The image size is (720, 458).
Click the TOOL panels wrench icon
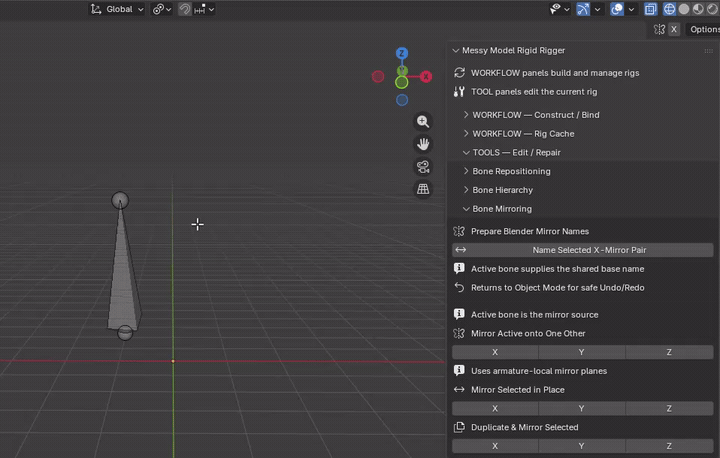point(459,91)
